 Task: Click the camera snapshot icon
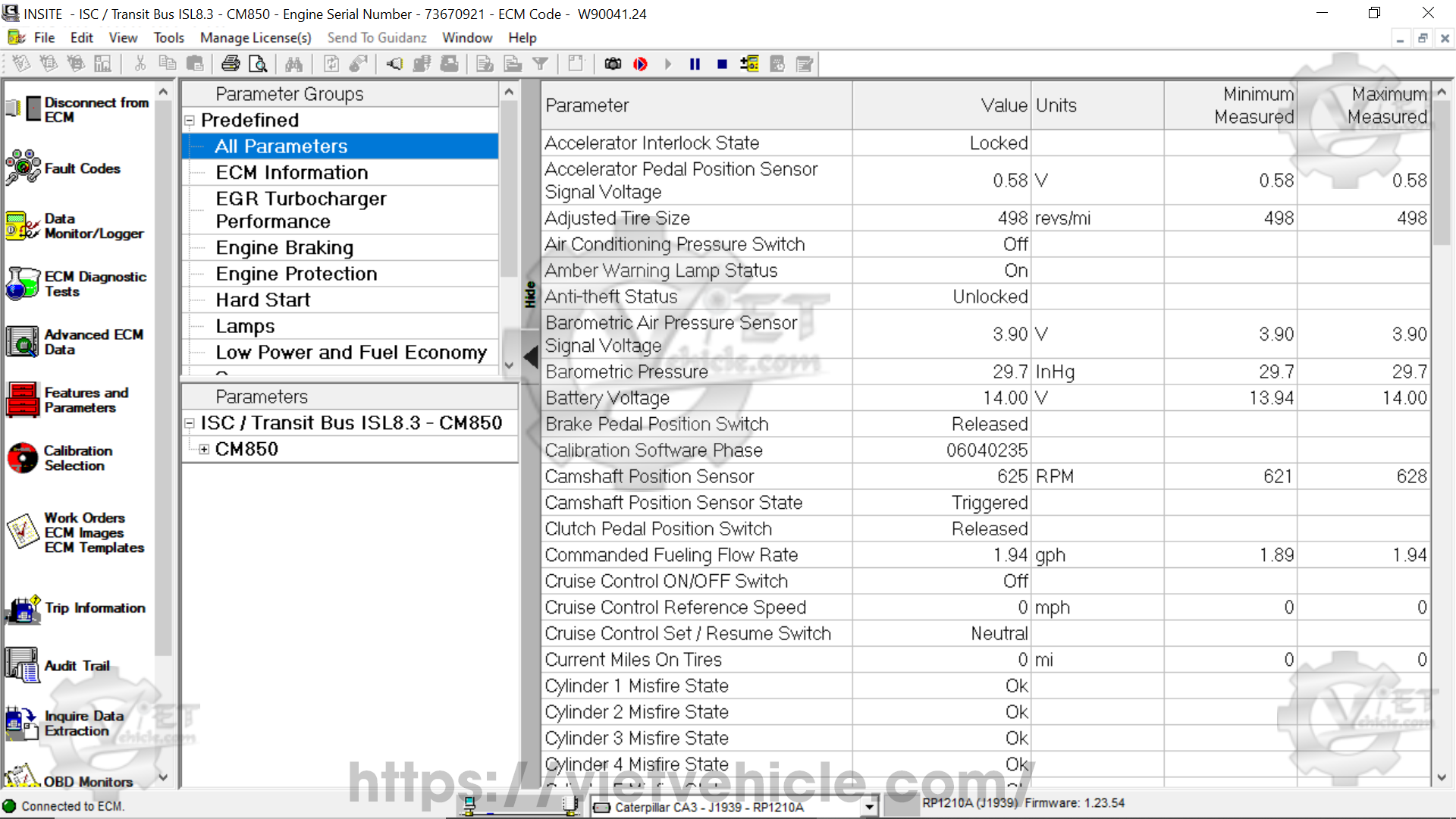coord(613,64)
